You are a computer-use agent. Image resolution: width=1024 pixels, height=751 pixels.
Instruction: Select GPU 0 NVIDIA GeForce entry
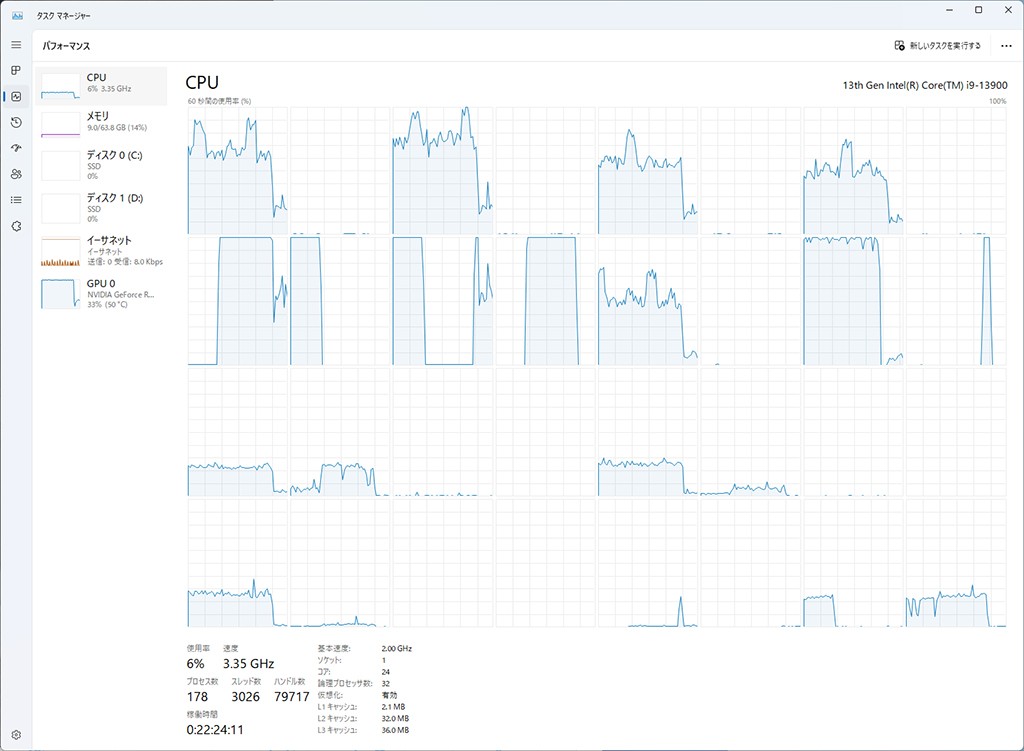[101, 293]
